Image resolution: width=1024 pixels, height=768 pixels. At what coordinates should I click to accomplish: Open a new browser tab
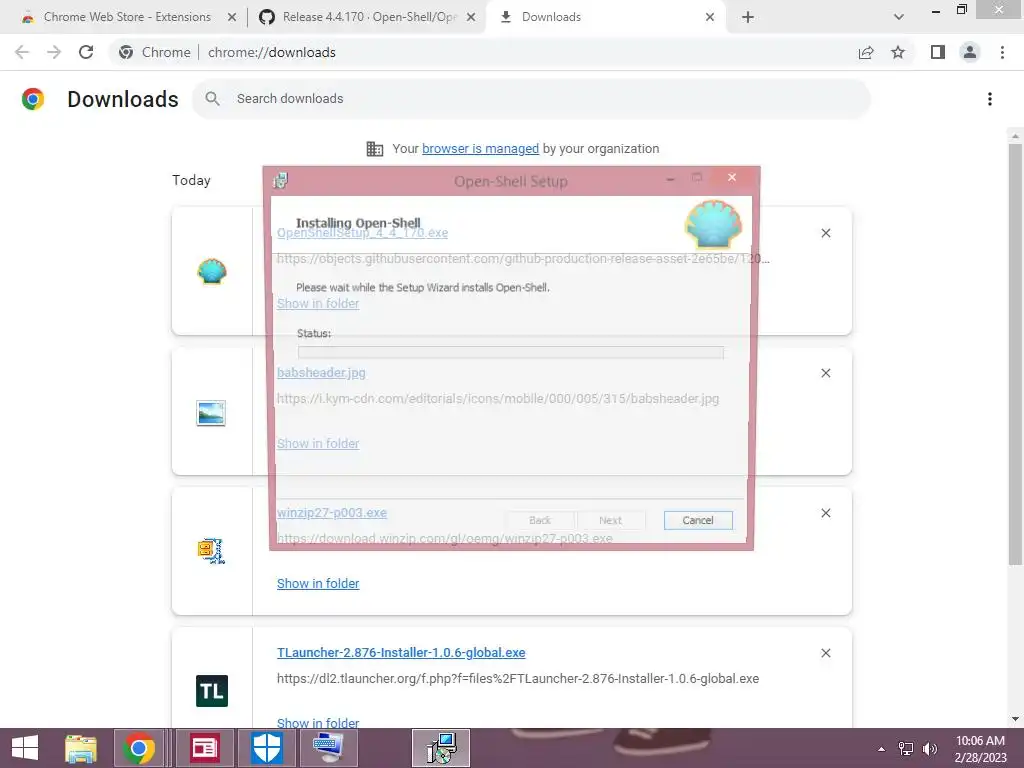click(x=748, y=17)
